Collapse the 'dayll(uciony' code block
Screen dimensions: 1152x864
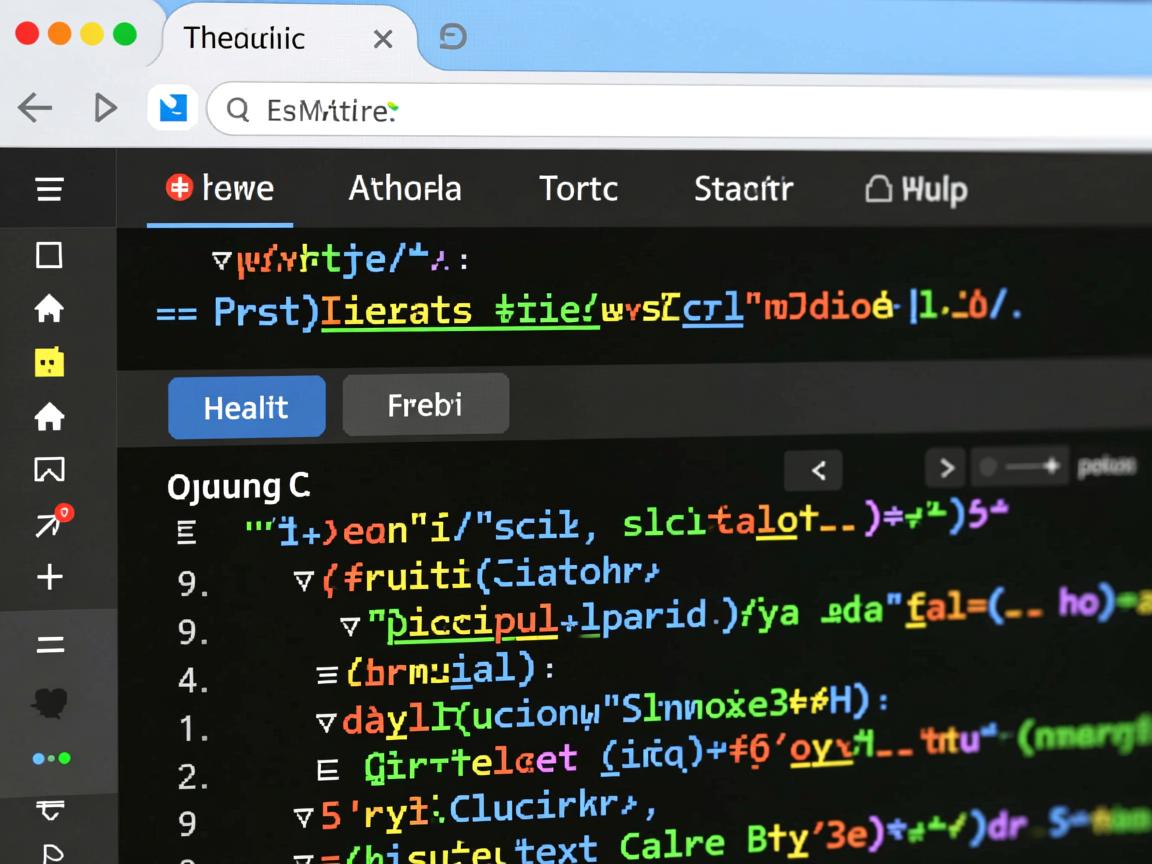click(325, 721)
